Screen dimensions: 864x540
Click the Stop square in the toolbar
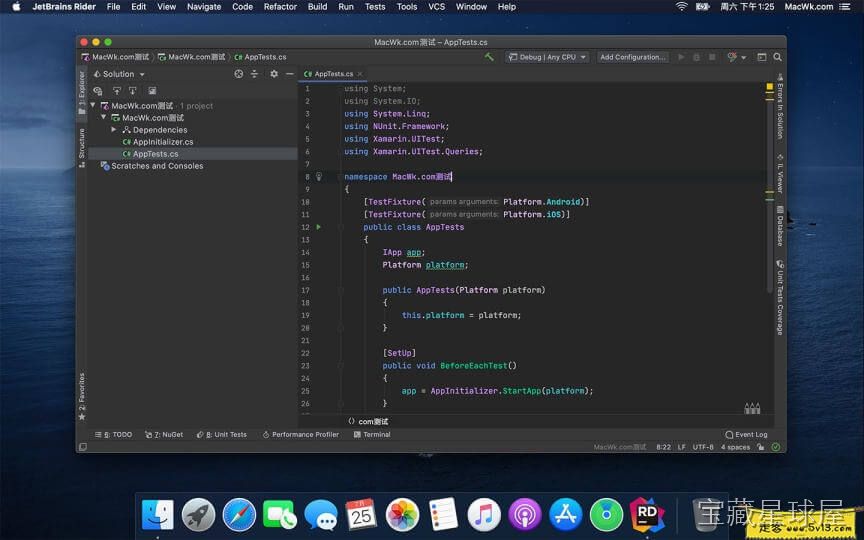(712, 57)
